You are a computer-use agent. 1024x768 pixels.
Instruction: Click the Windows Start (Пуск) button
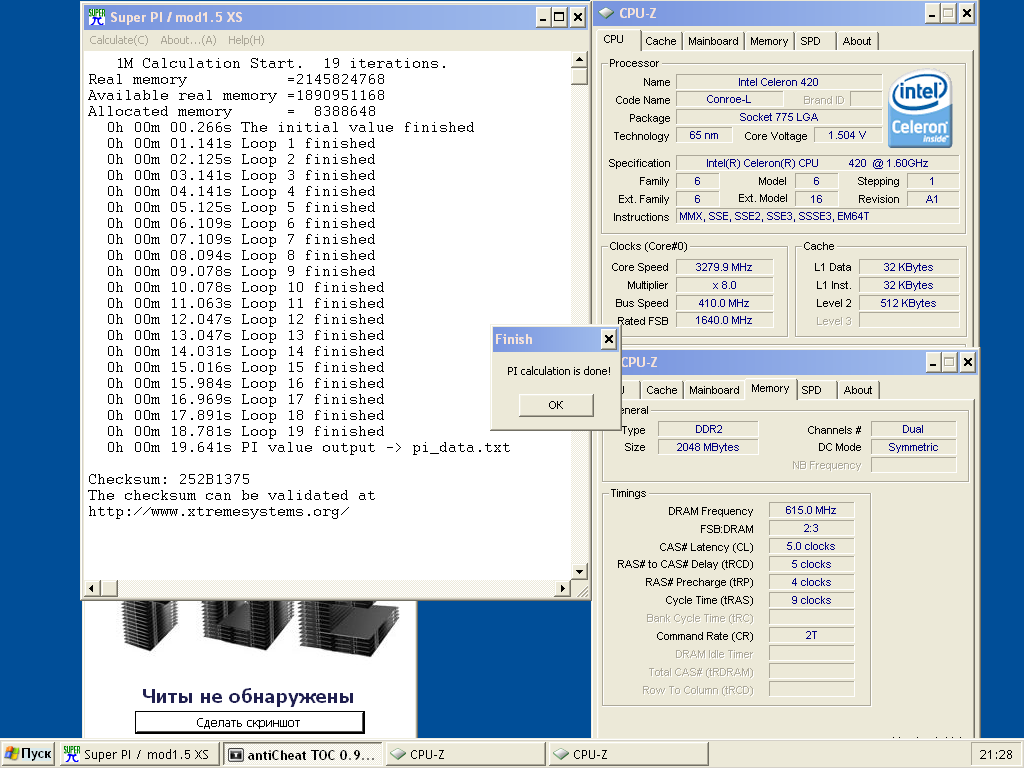point(27,754)
